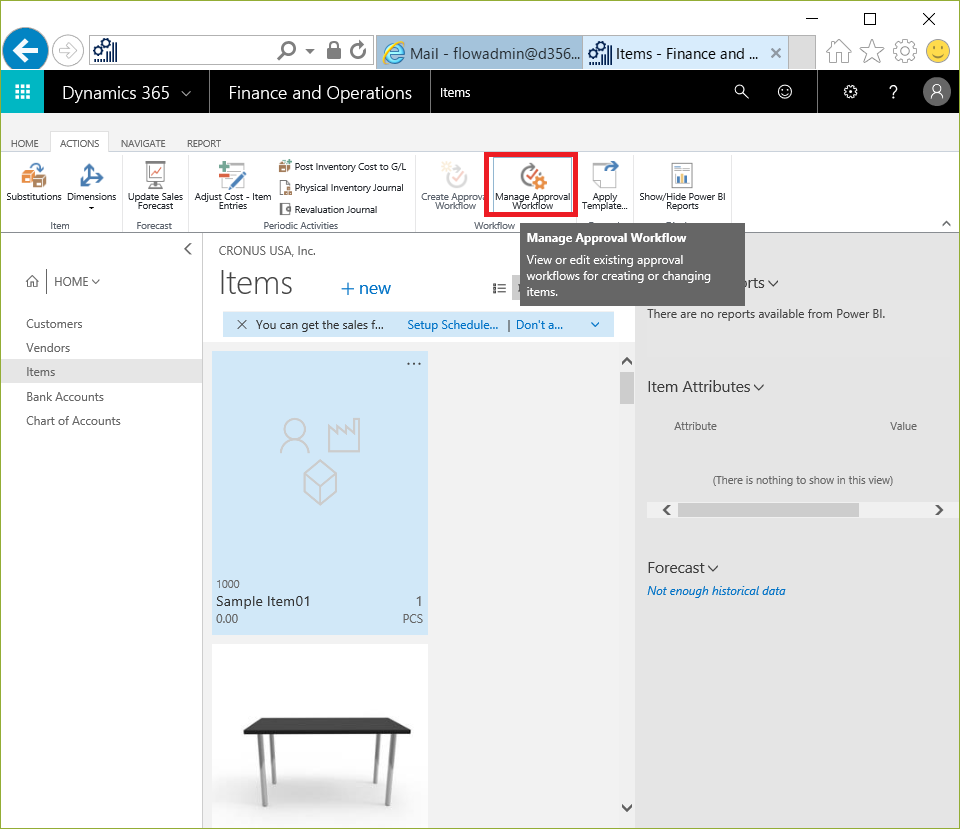Open the Sample Item01 tile more-options menu
Viewport: 960px width, 829px height.
click(x=414, y=364)
